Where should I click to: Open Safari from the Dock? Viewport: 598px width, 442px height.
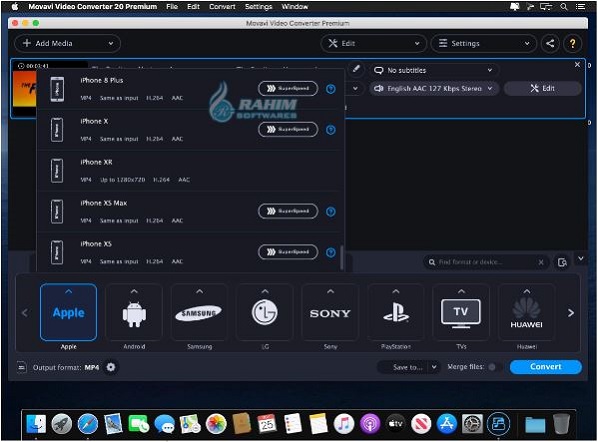(88, 424)
